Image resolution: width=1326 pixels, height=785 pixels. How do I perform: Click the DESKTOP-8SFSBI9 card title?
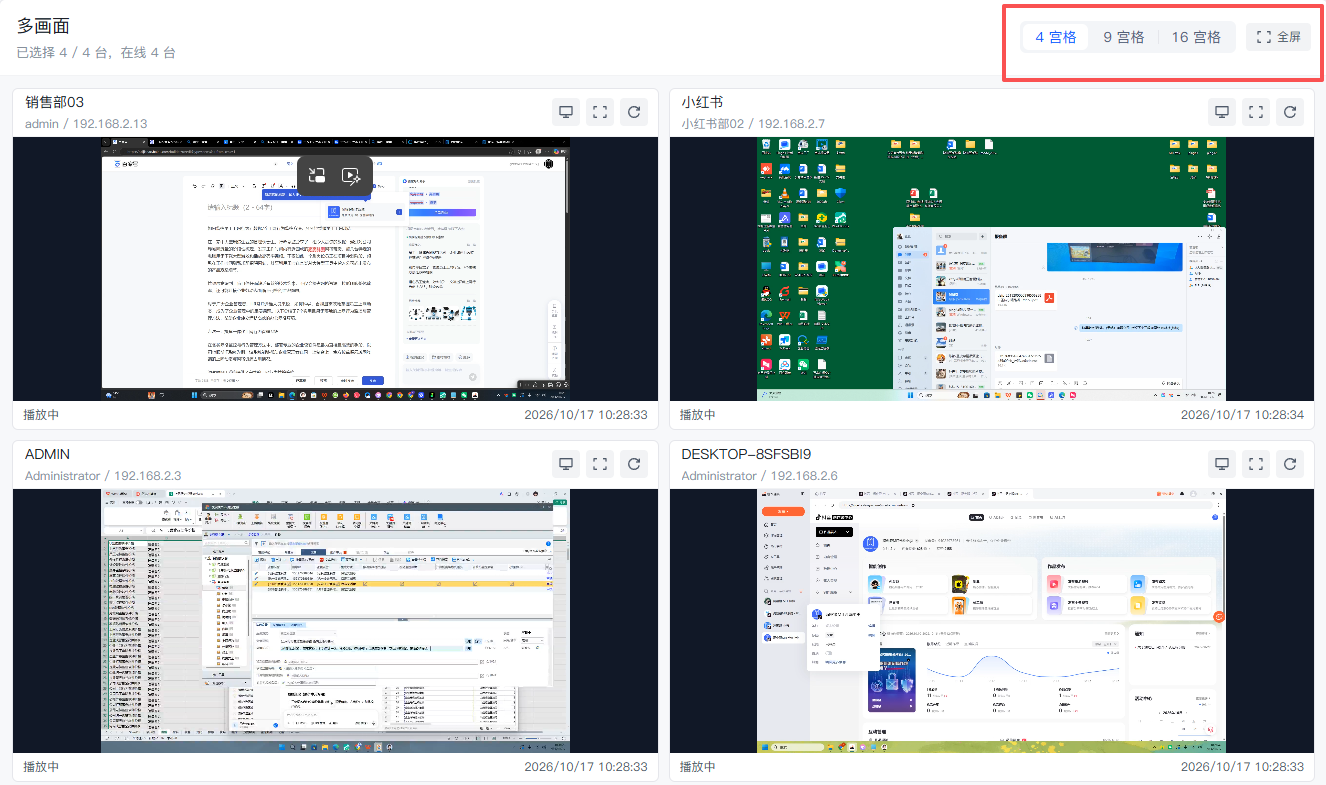pyautogui.click(x=748, y=454)
